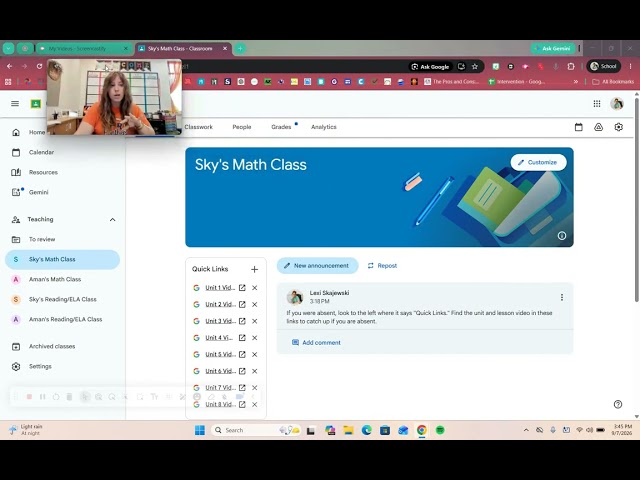Open announcement three-dot options menu
Image resolution: width=640 pixels, height=480 pixels.
562,297
